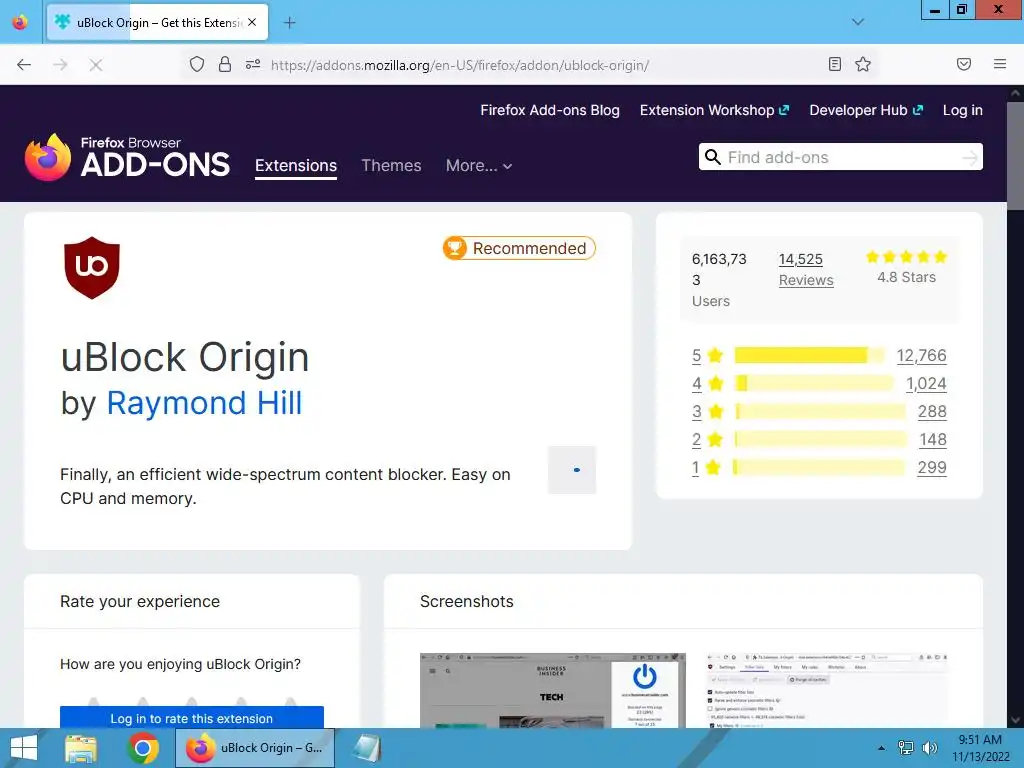Submit search with the arrow in the search box

[x=970, y=157]
